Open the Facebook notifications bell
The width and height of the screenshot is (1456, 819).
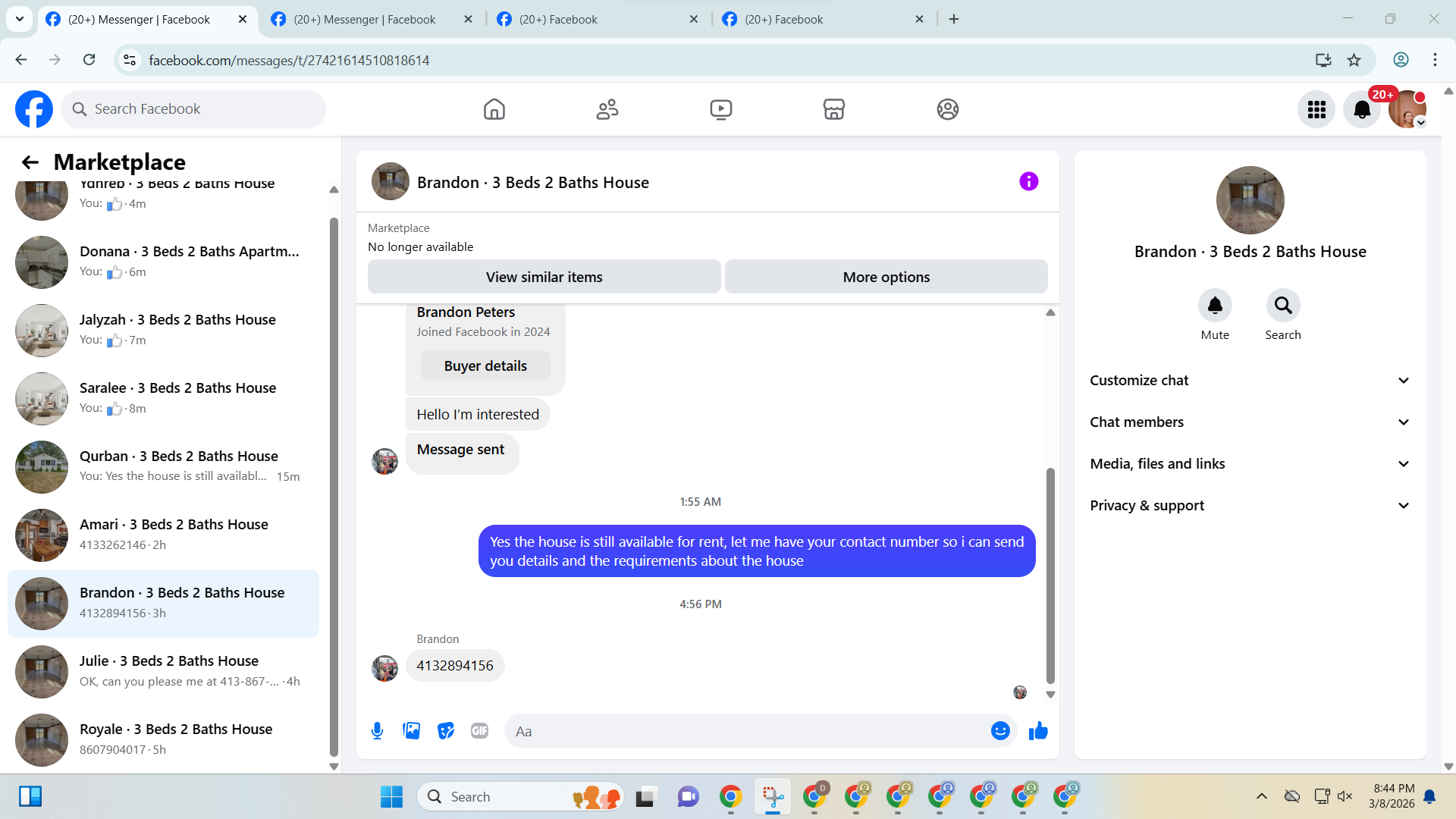[1362, 110]
